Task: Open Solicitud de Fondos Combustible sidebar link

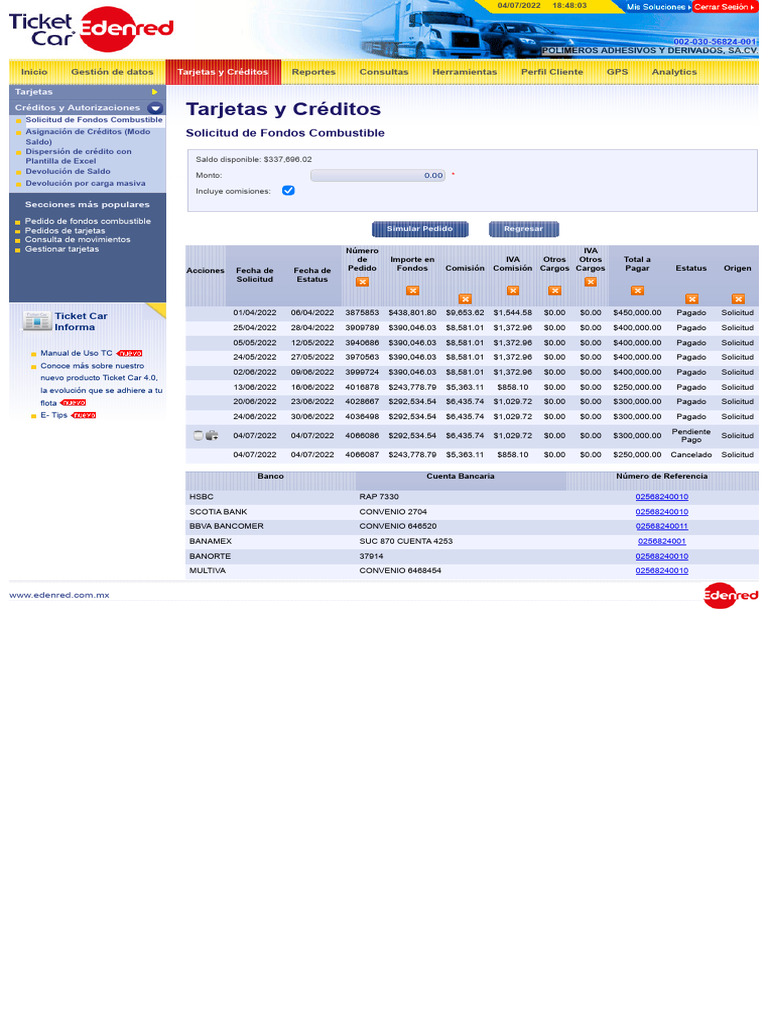Action: click(x=94, y=120)
